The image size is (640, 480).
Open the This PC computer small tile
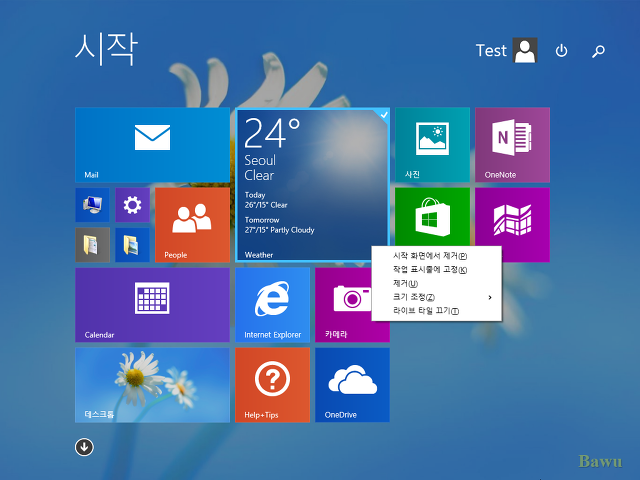pos(92,204)
